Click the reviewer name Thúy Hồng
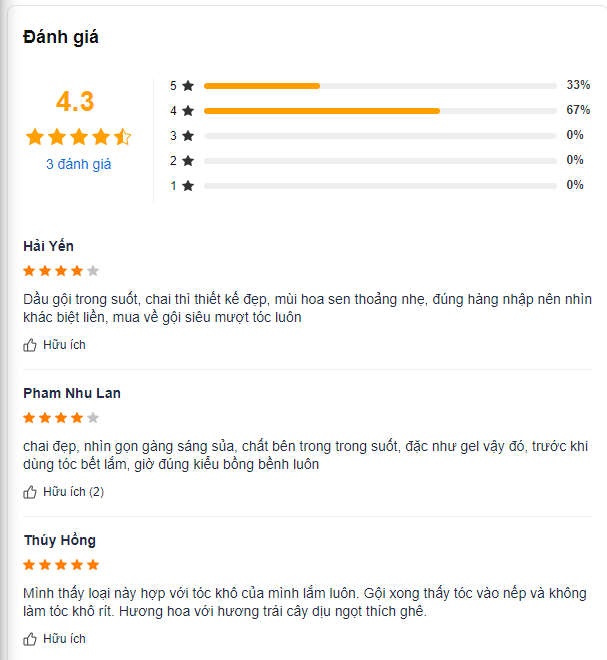Image resolution: width=607 pixels, height=660 pixels. [x=60, y=540]
